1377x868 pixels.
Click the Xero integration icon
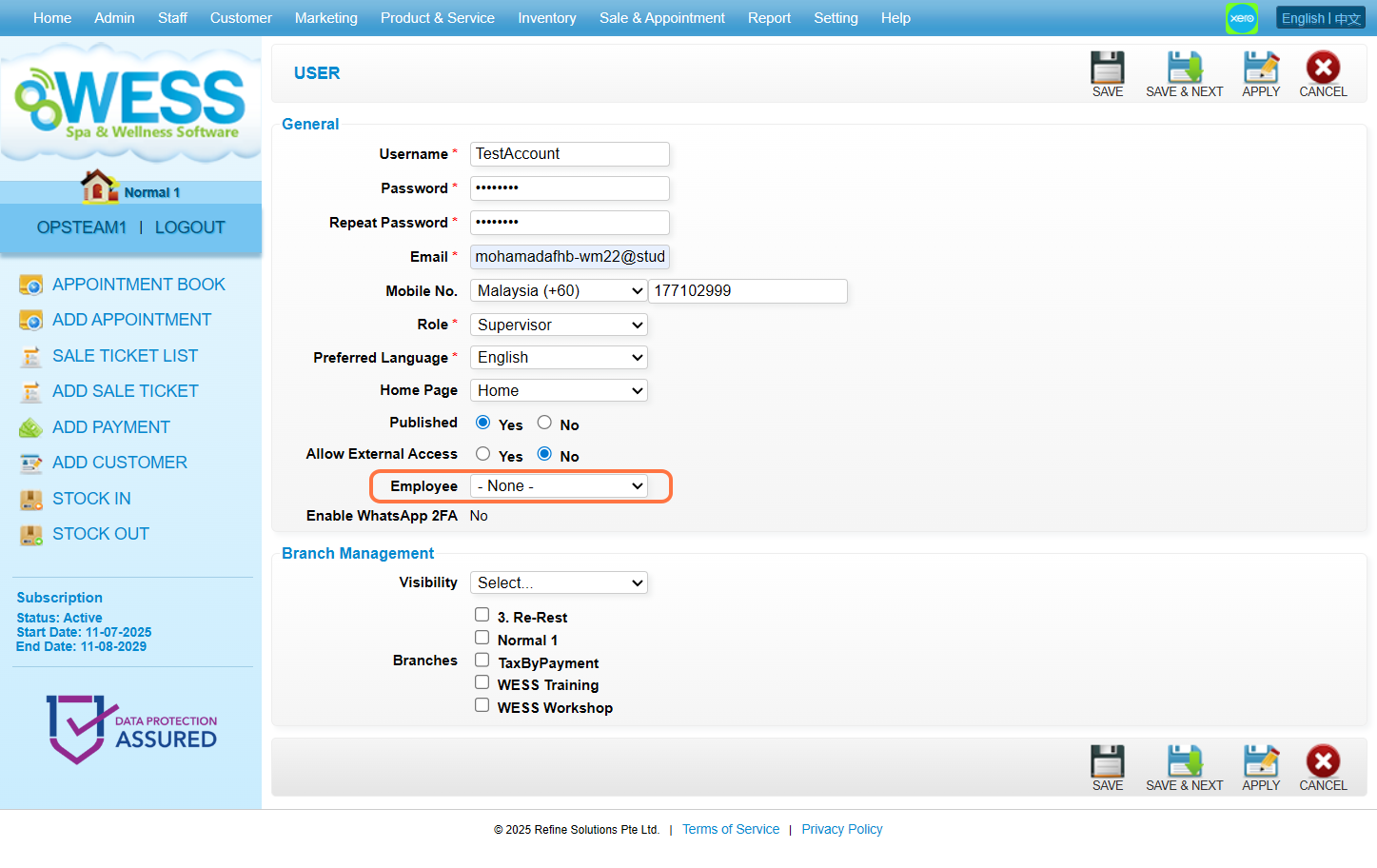click(1242, 18)
